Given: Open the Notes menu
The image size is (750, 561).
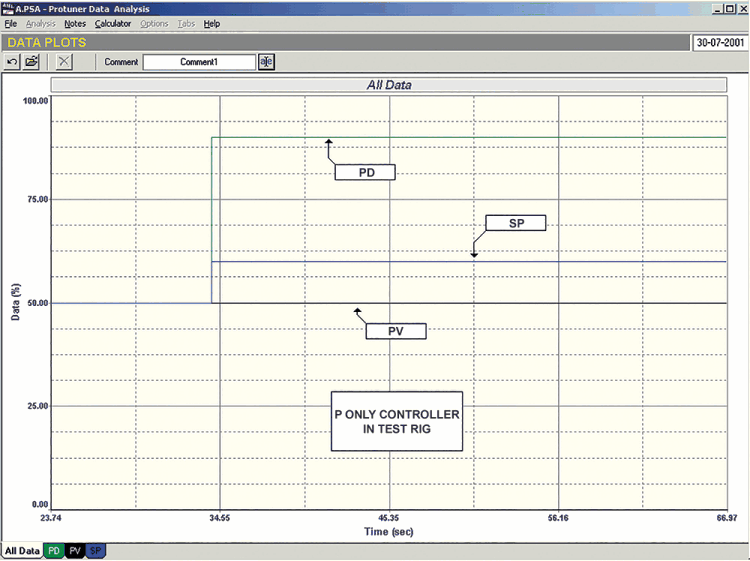Looking at the screenshot, I should pos(75,23).
